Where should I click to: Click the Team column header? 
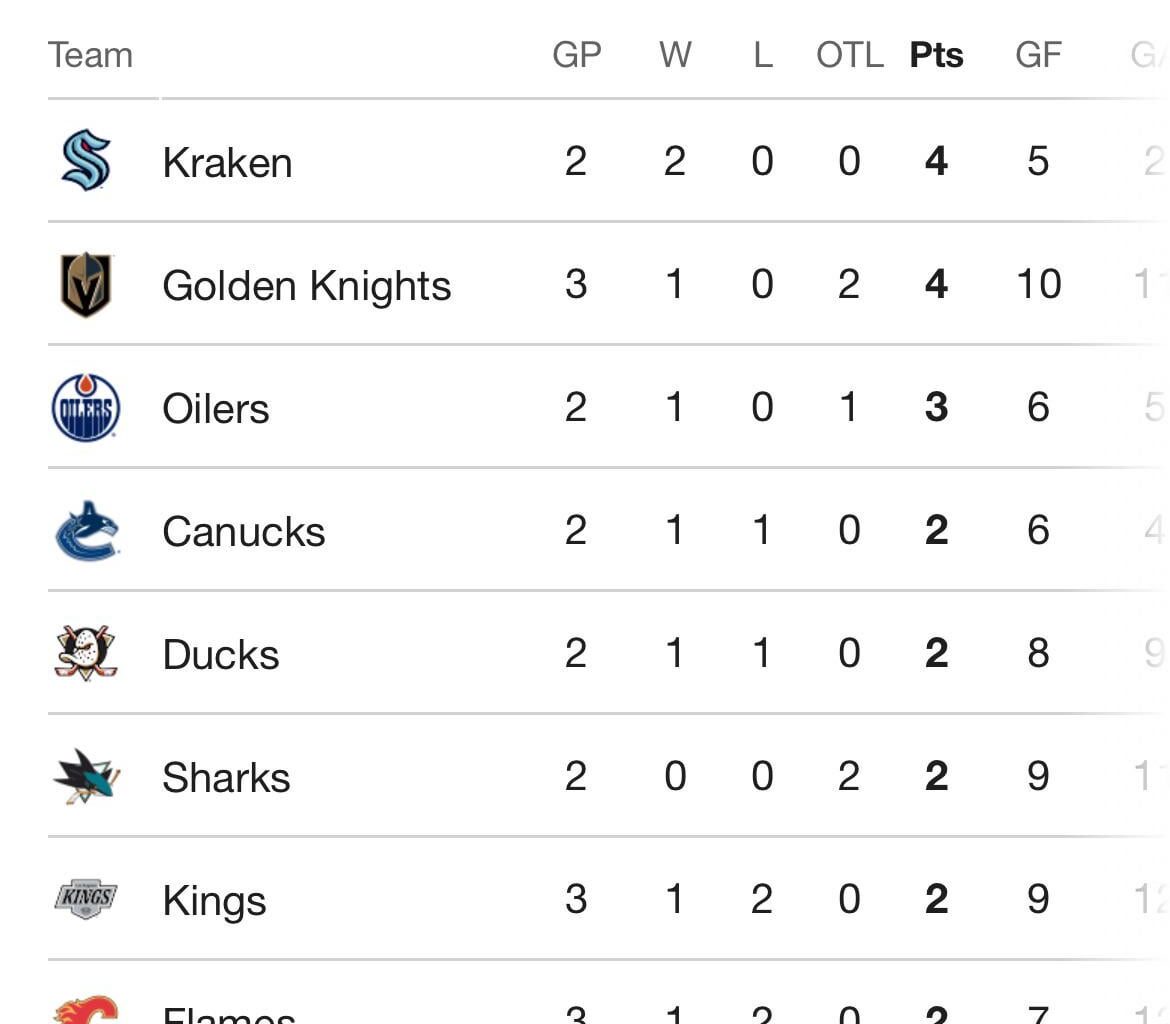(90, 55)
